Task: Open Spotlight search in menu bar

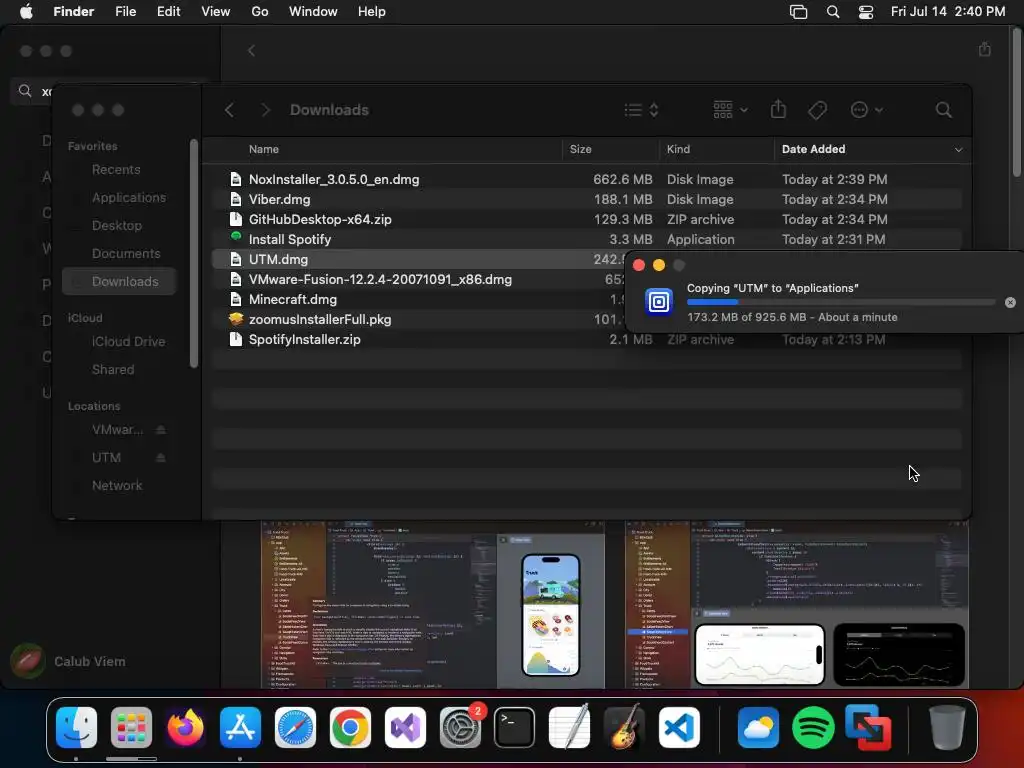Action: tap(833, 12)
